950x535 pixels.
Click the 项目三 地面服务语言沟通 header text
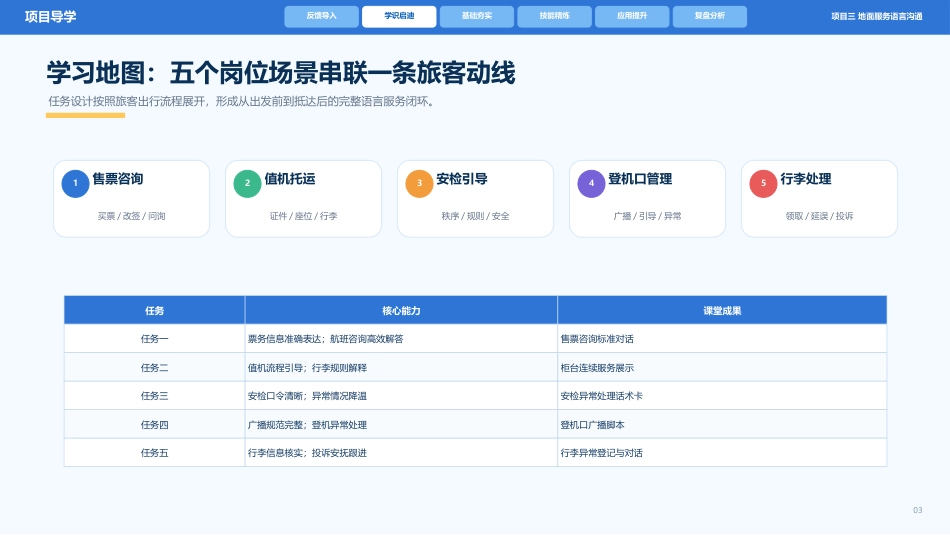click(x=877, y=16)
